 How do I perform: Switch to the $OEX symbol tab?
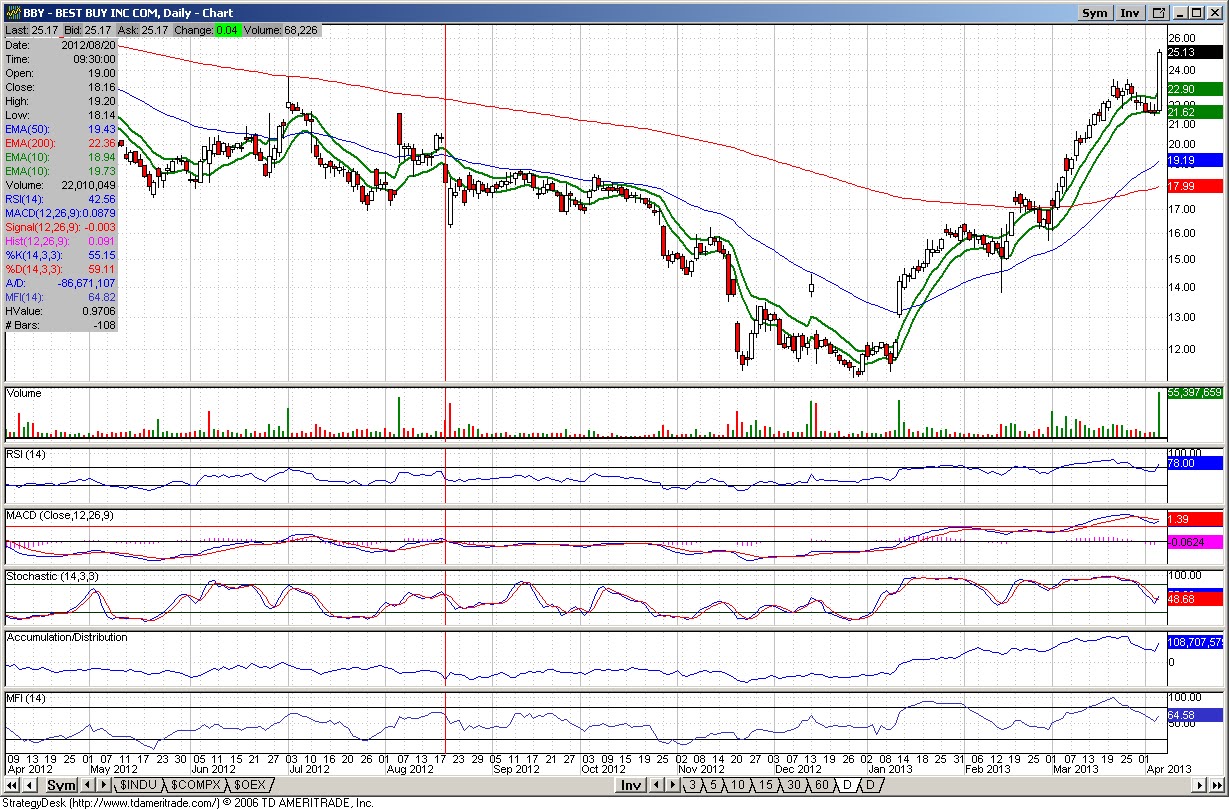(250, 786)
